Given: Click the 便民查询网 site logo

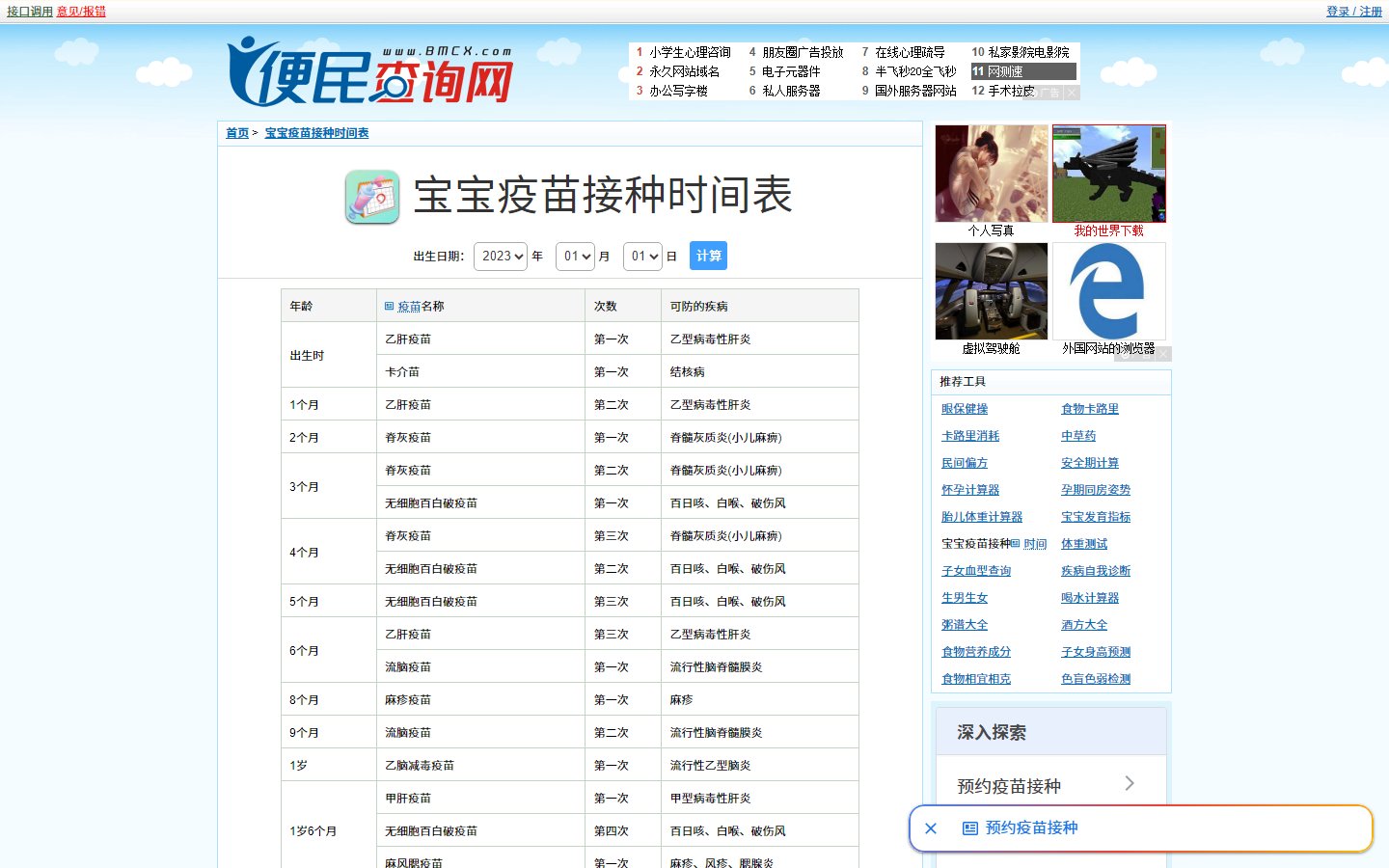Looking at the screenshot, I should tap(370, 72).
